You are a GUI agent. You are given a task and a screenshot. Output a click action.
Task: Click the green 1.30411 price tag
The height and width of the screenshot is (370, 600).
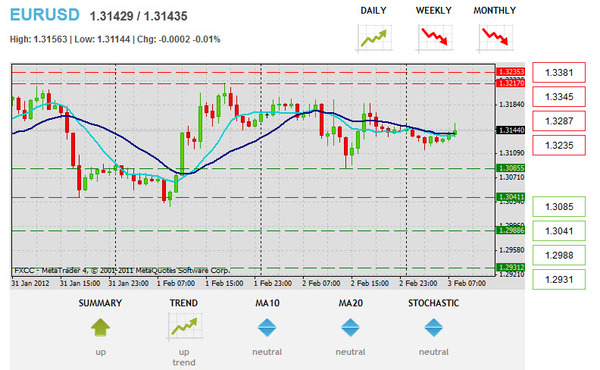511,197
